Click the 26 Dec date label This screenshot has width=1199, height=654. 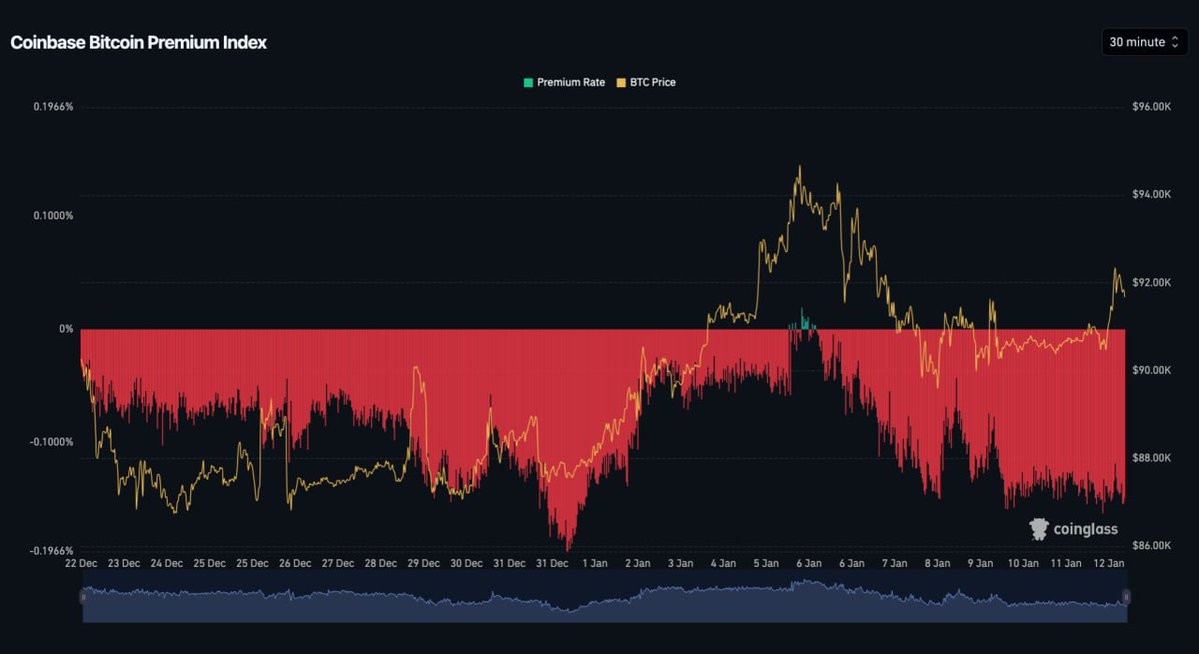pos(295,563)
